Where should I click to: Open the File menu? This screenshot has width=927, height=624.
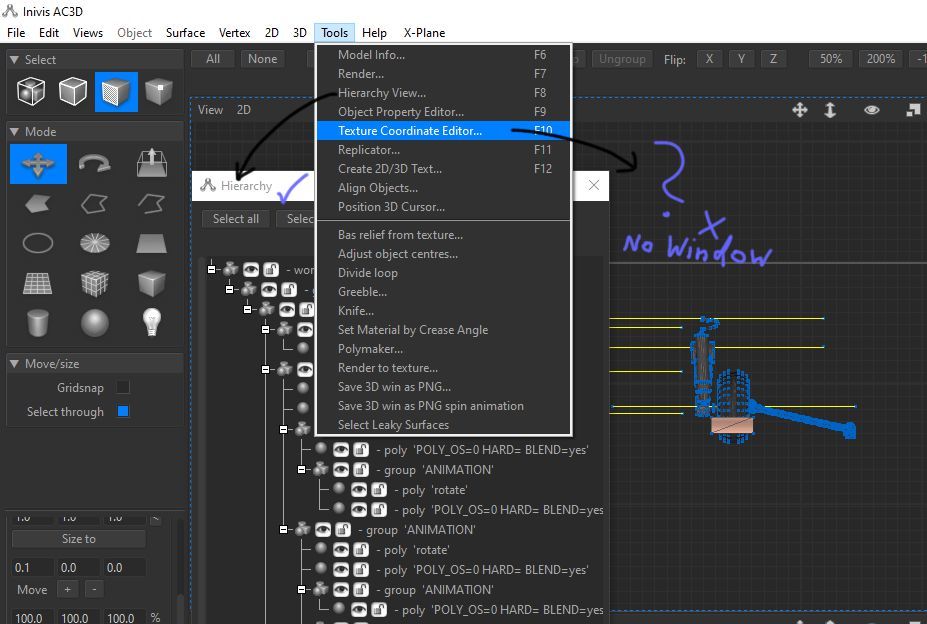16,33
